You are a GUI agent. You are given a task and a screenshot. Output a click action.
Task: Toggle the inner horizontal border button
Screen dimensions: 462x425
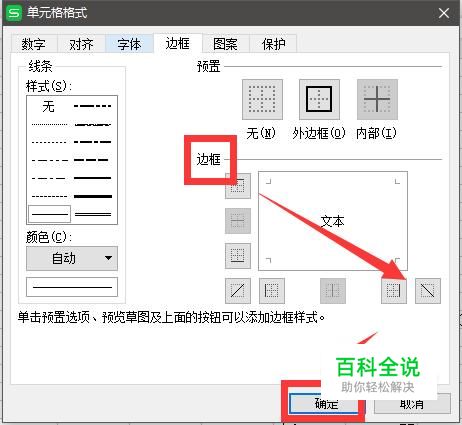click(238, 221)
